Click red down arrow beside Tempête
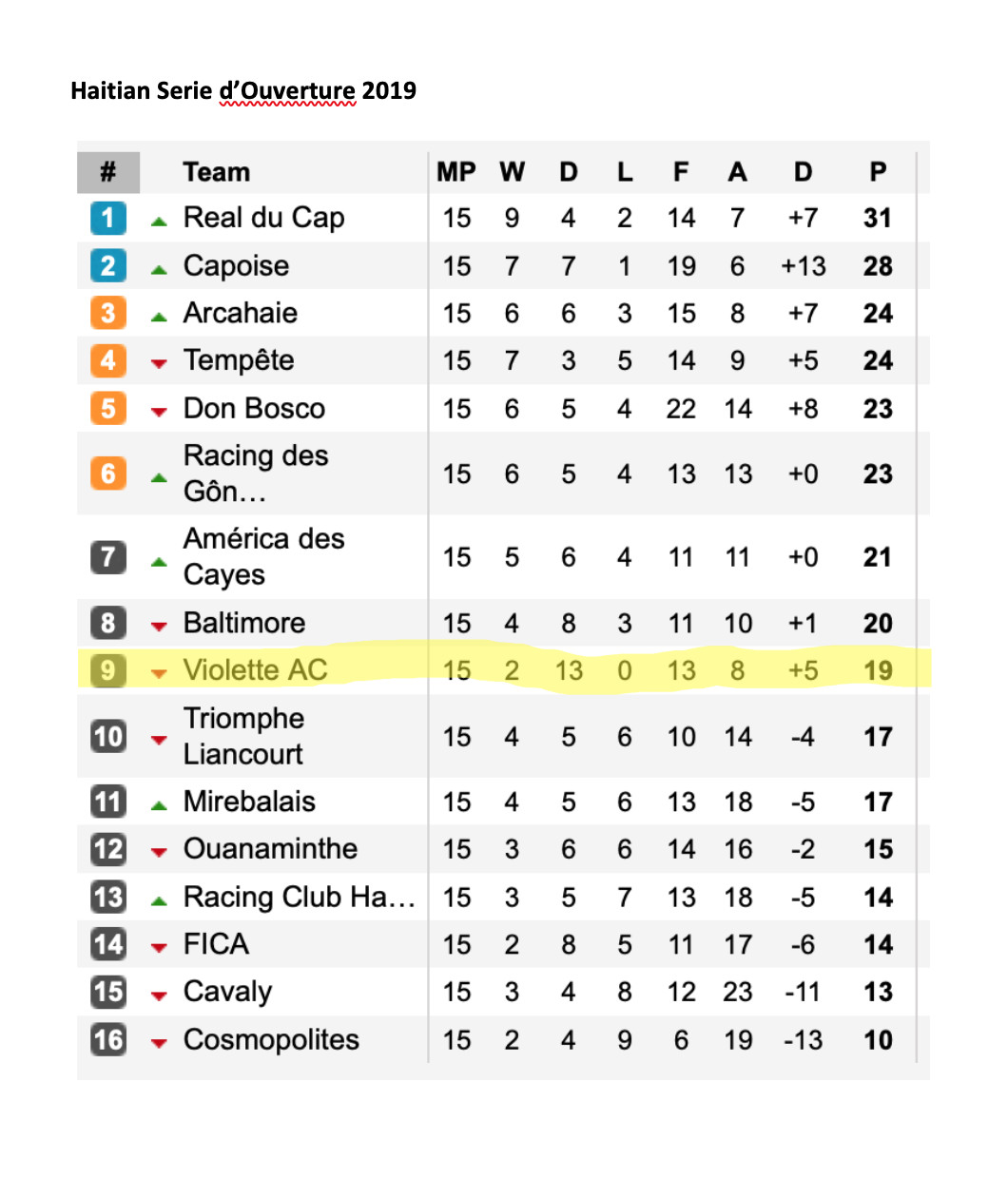The image size is (1008, 1179). point(159,363)
